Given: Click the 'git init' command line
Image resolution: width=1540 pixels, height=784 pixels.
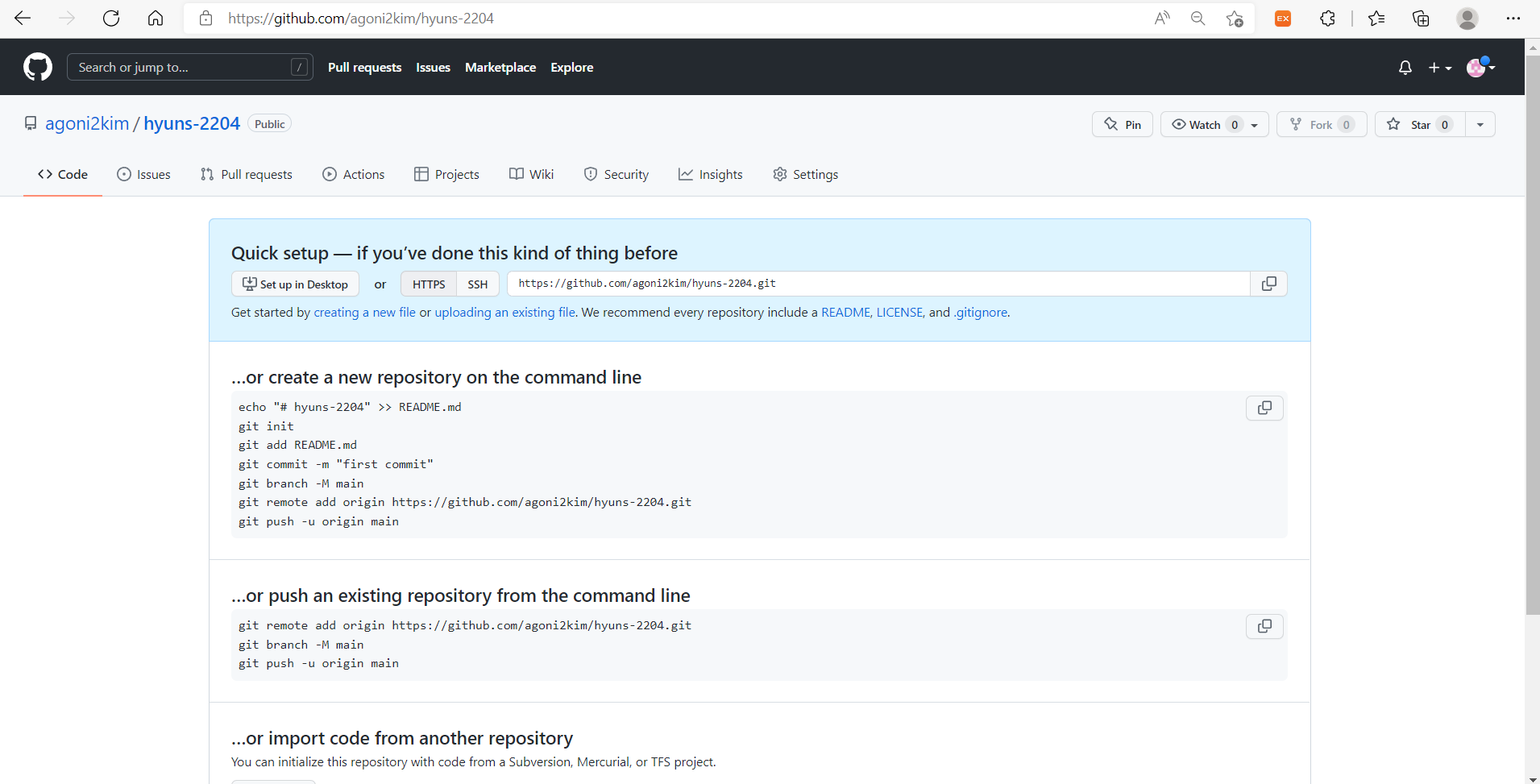Looking at the screenshot, I should [x=266, y=426].
